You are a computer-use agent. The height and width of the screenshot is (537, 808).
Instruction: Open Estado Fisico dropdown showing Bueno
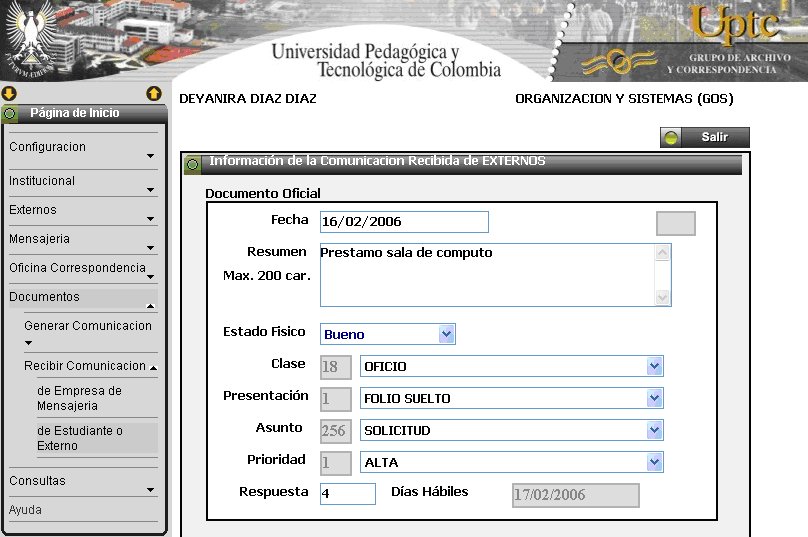388,334
